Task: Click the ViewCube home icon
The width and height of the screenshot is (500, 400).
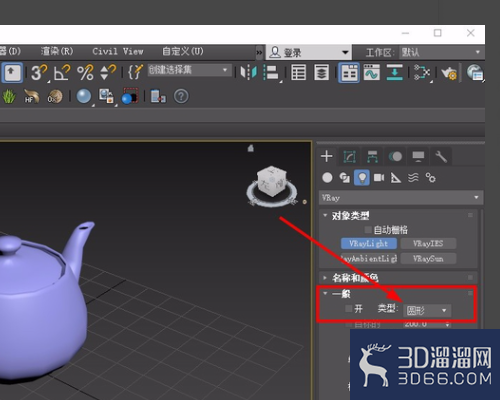Action: (x=251, y=148)
